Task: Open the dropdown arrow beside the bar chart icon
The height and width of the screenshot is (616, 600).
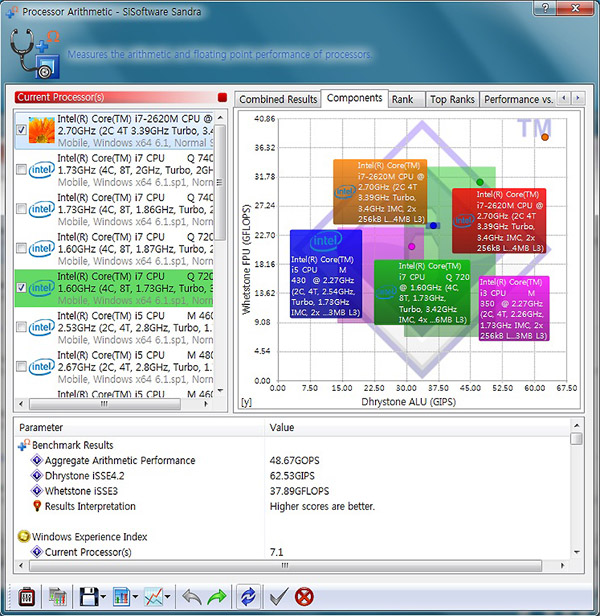Action: tap(135, 597)
